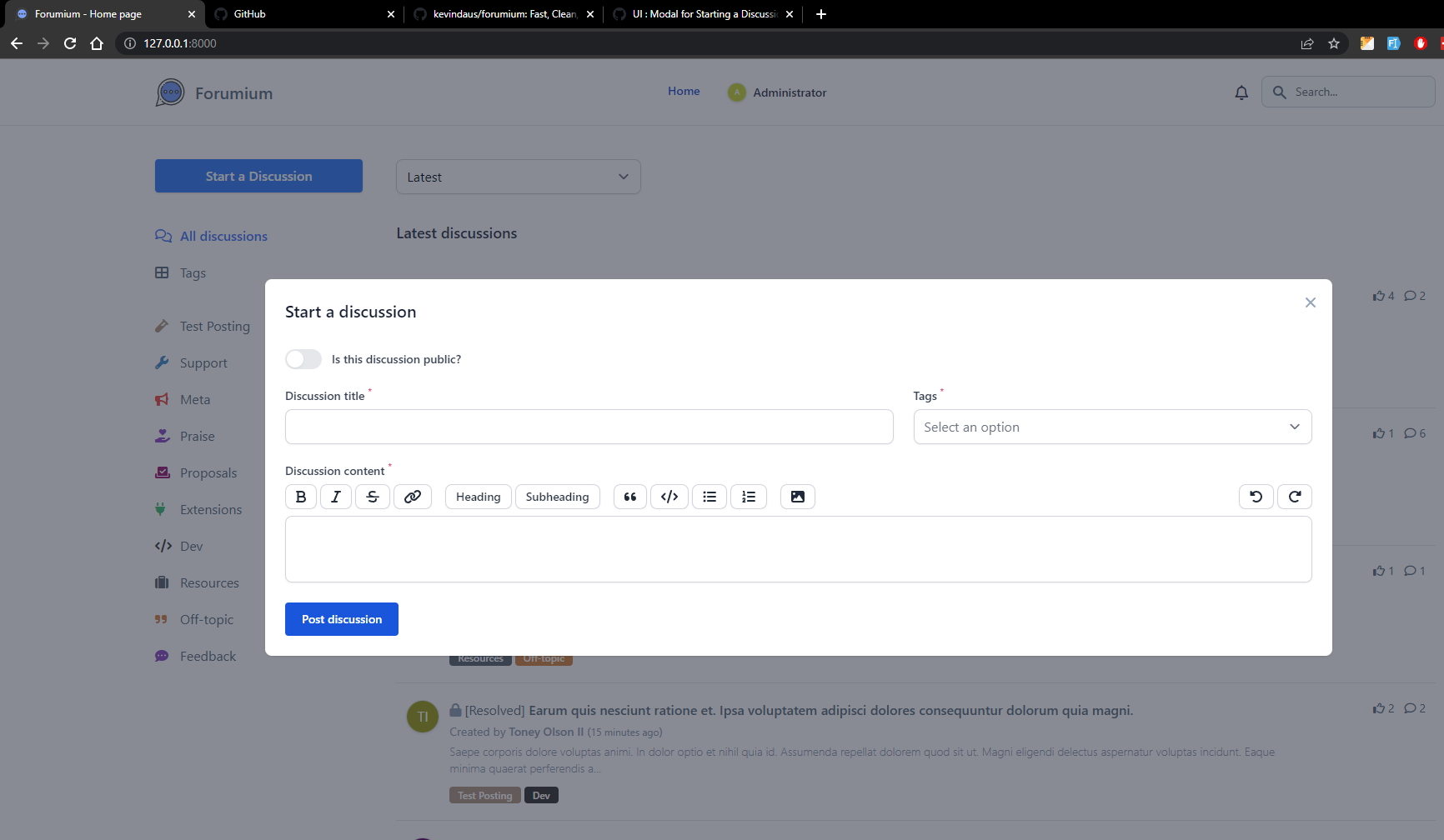Switch to UI : Modal for Starting browser tab
1444x840 pixels.
tap(703, 14)
